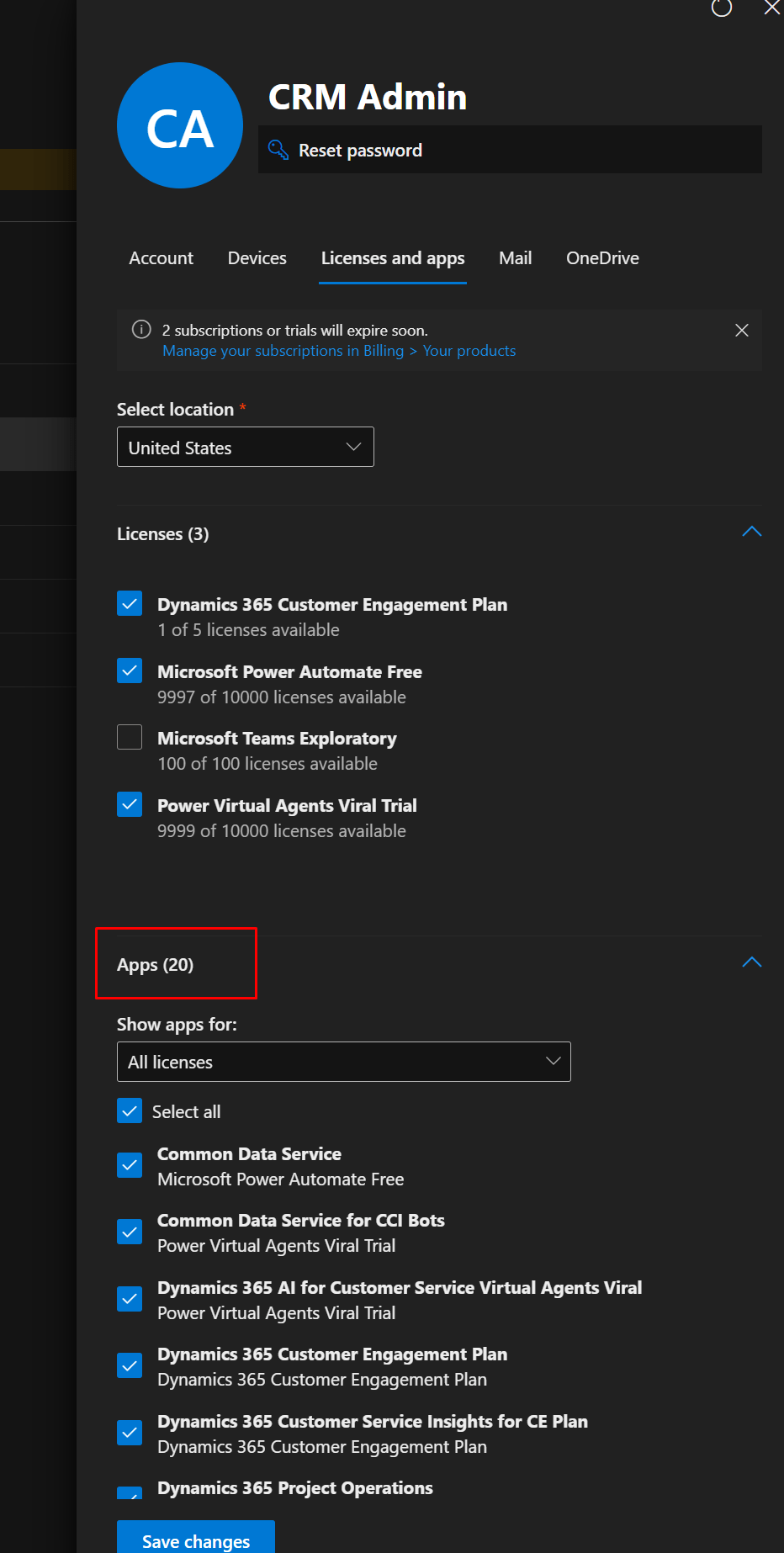Go to the OneDrive tab
784x1553 pixels.
coord(602,258)
